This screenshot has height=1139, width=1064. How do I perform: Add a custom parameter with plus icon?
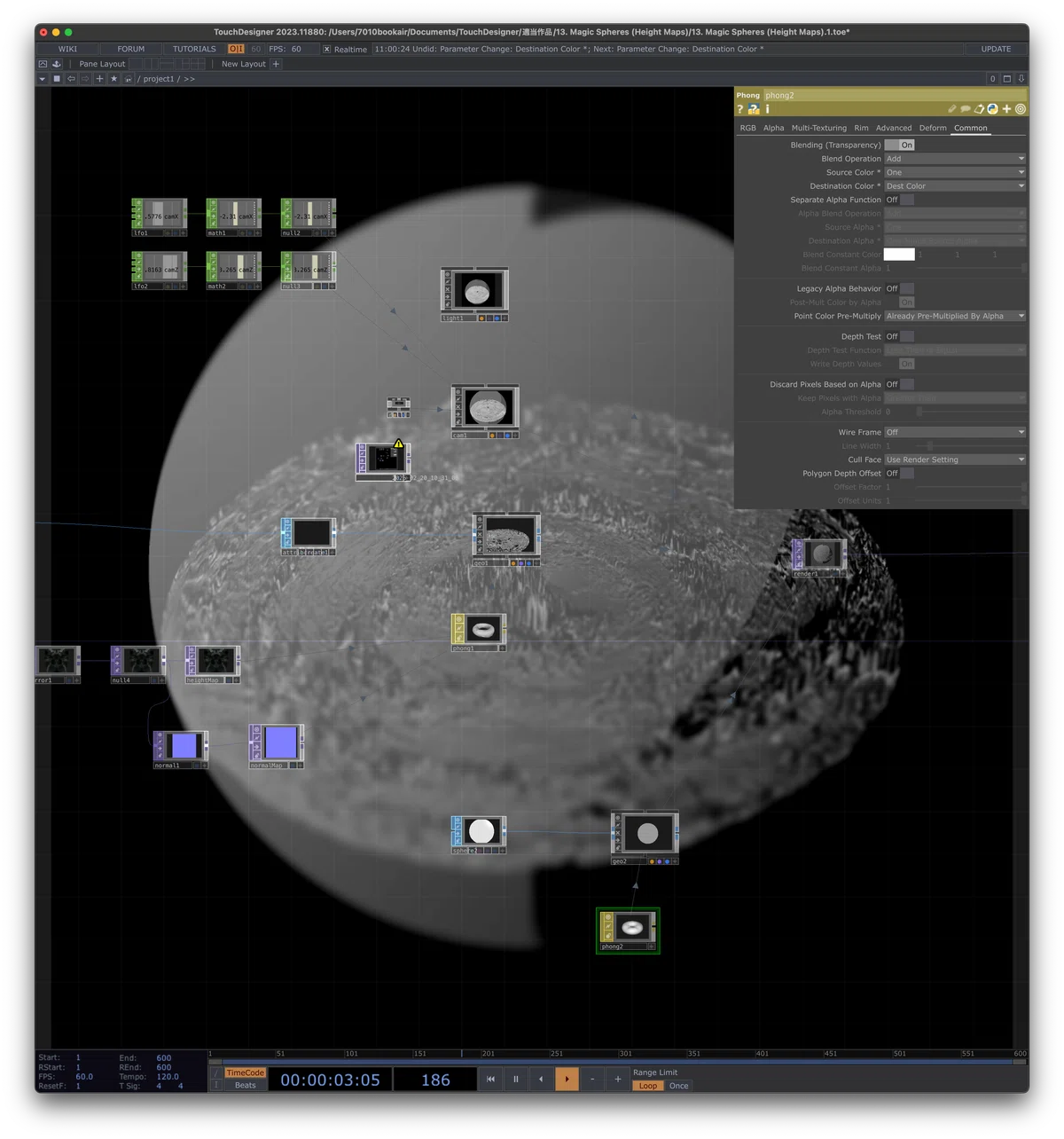1006,109
